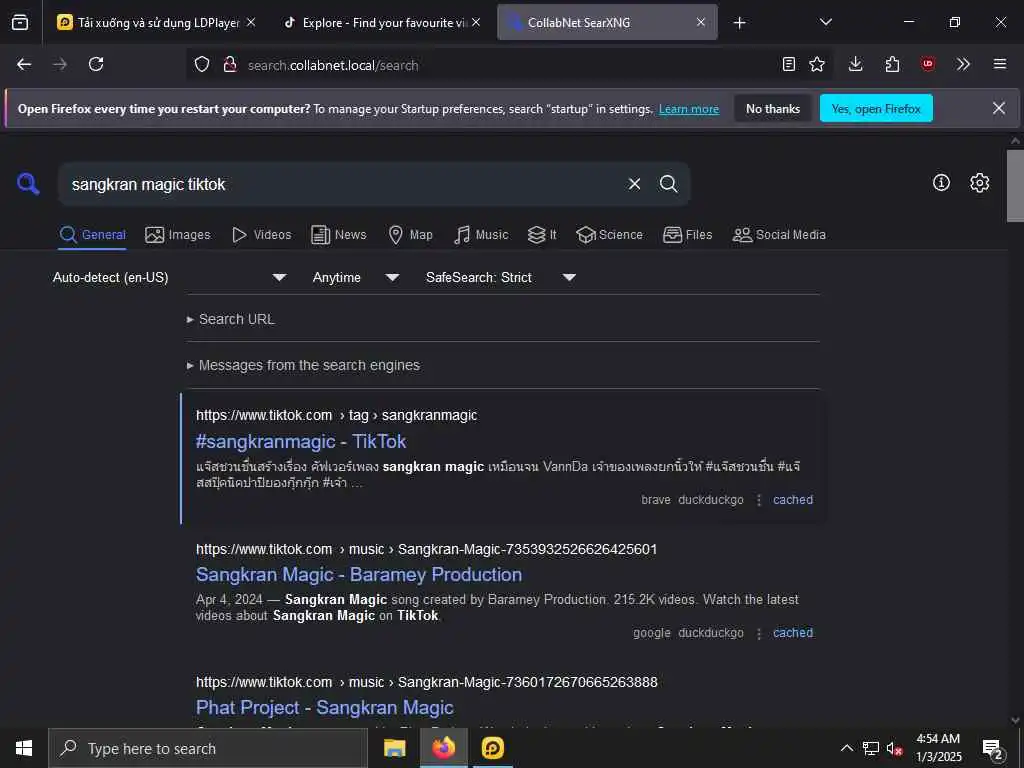Open new tab with plus button
Image resolution: width=1024 pixels, height=768 pixels.
point(739,23)
